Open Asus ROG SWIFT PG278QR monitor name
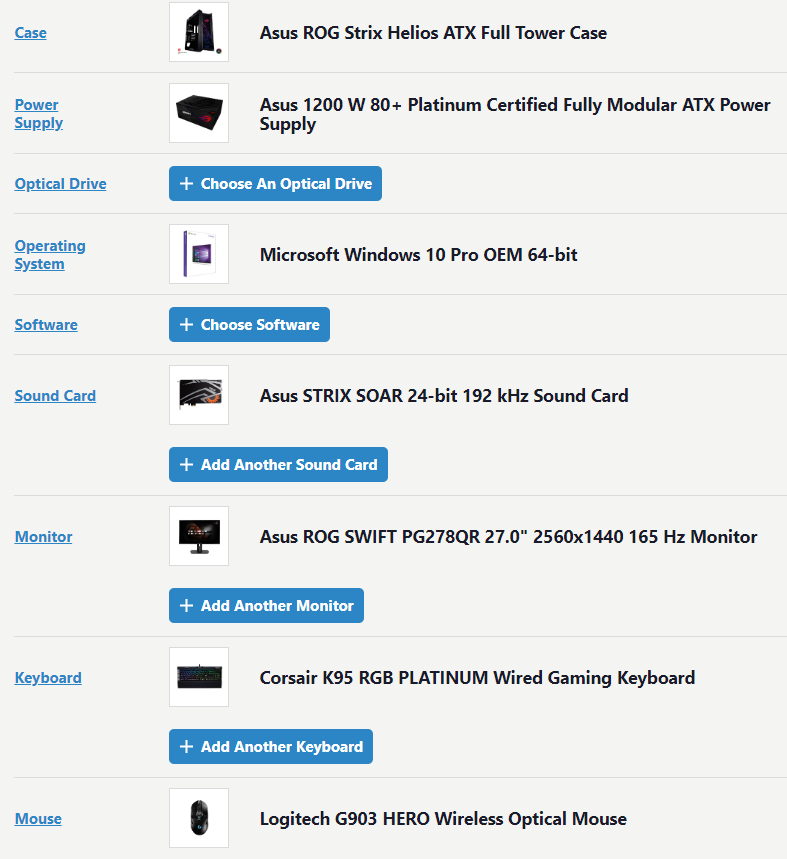Screen dimensions: 787x859 [508, 536]
